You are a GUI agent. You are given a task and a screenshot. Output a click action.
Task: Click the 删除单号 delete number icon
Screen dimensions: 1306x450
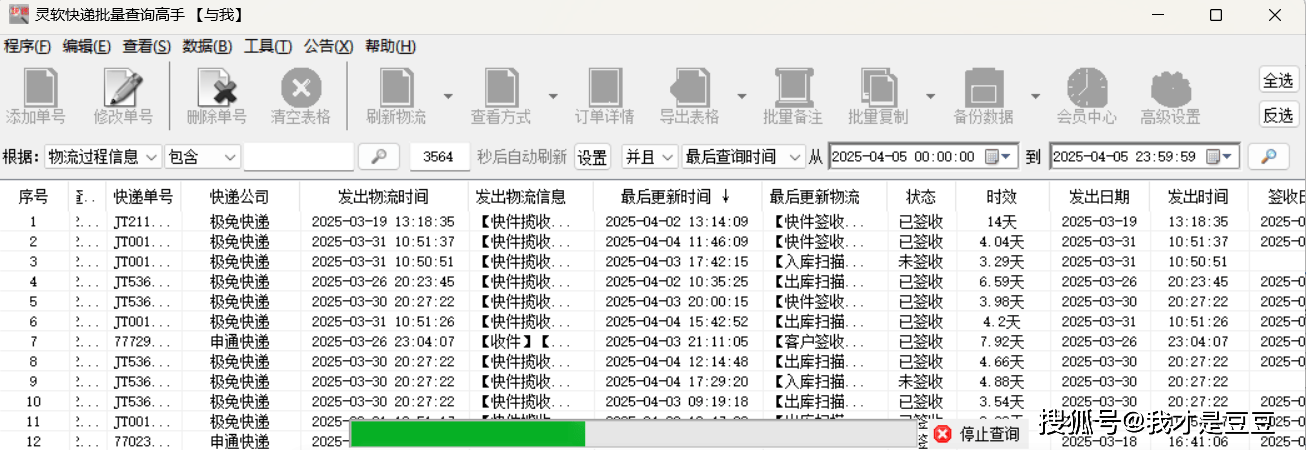[216, 89]
